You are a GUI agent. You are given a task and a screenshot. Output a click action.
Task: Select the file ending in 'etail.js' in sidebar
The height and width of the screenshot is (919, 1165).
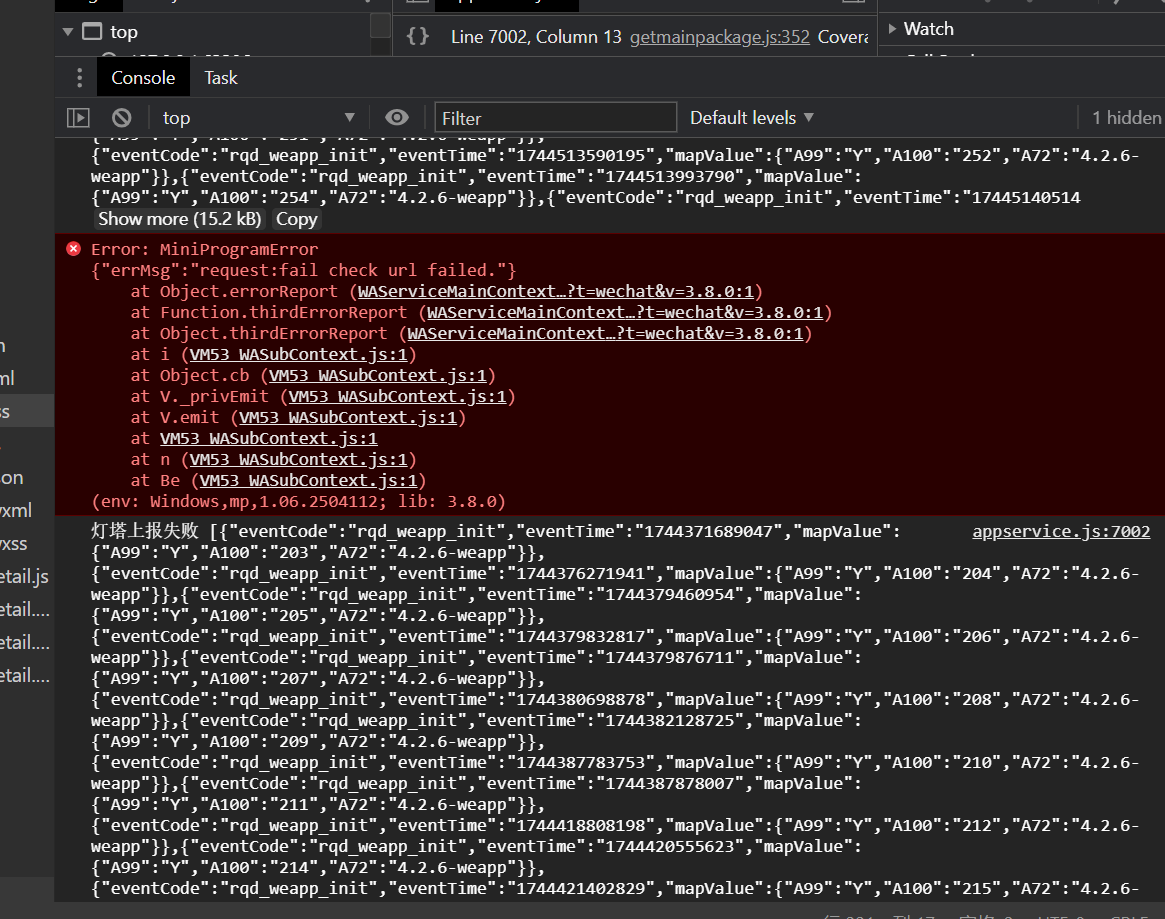pos(25,577)
